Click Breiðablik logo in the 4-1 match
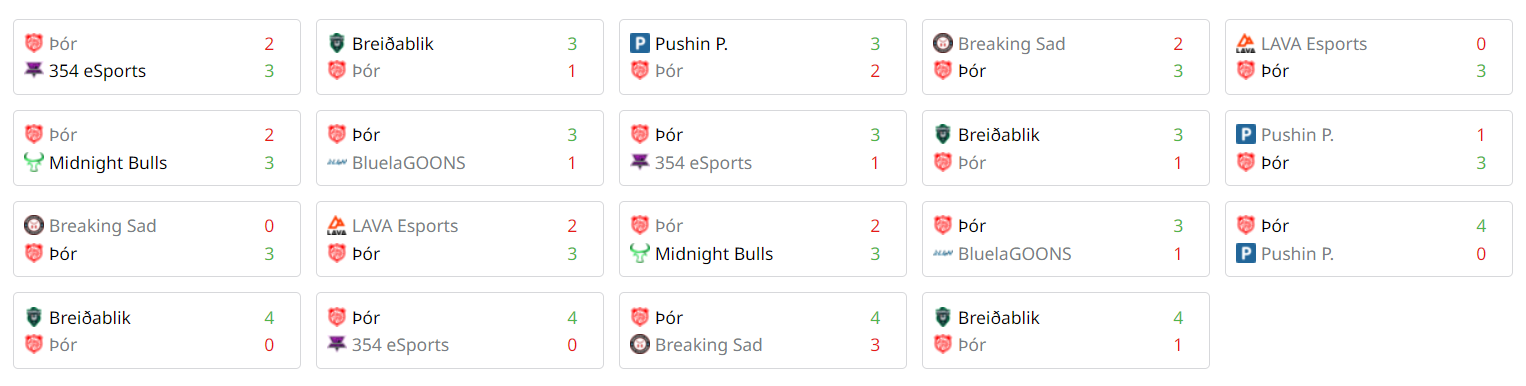This screenshot has height=386, width=1526. pyautogui.click(x=943, y=318)
